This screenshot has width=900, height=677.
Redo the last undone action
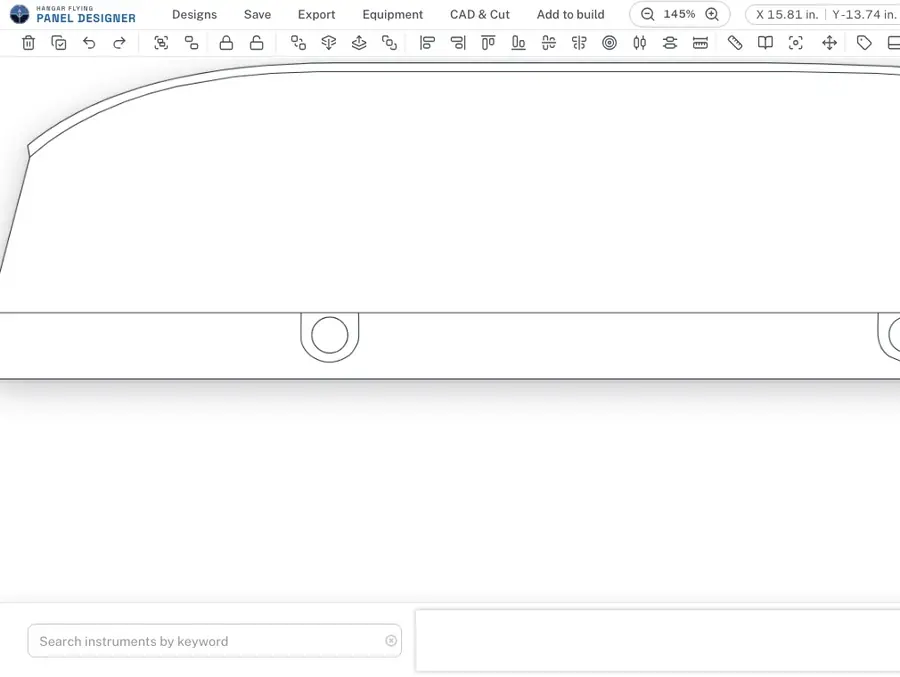pyautogui.click(x=119, y=43)
